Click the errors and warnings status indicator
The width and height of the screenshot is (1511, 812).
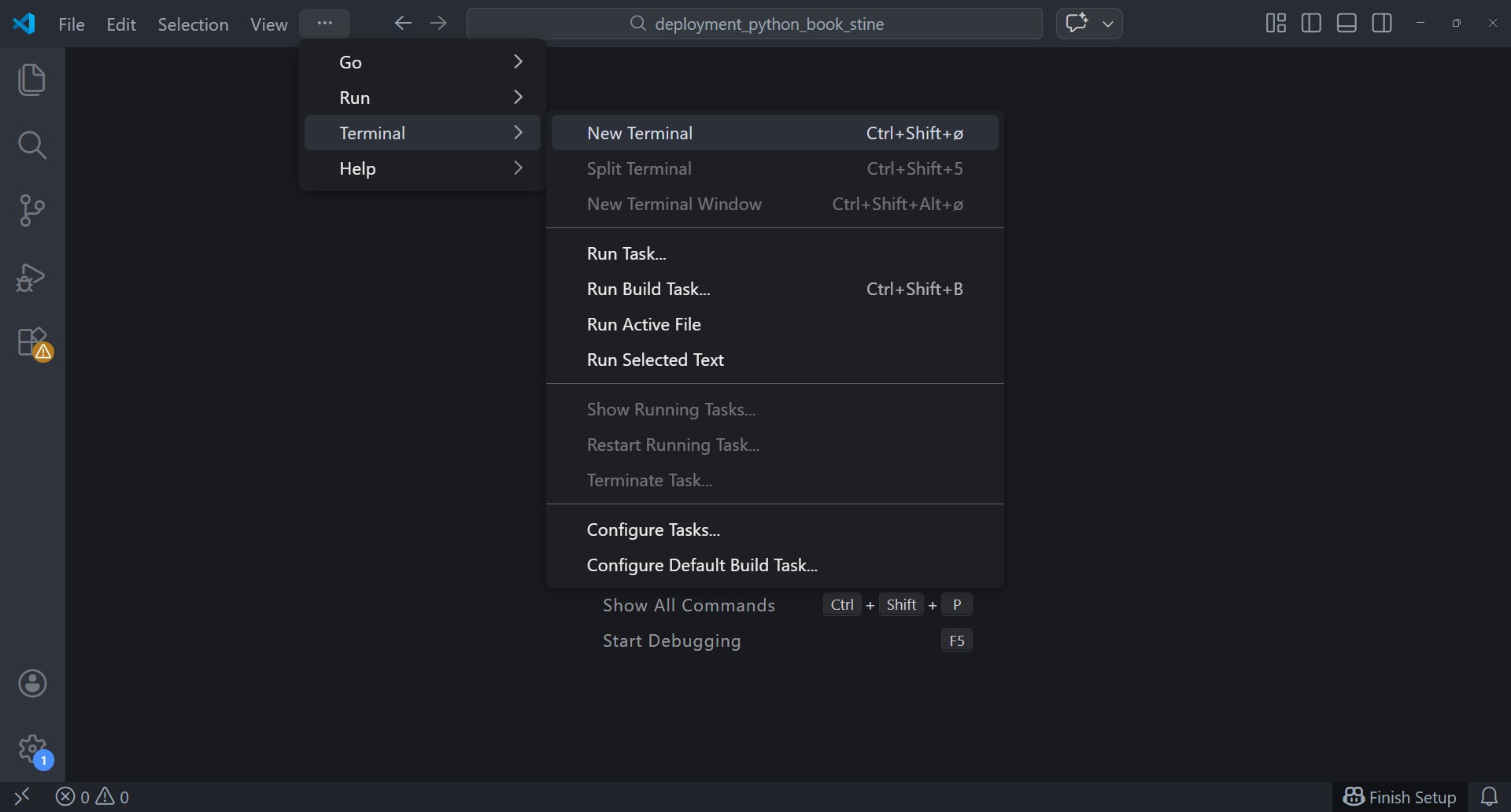(x=92, y=797)
